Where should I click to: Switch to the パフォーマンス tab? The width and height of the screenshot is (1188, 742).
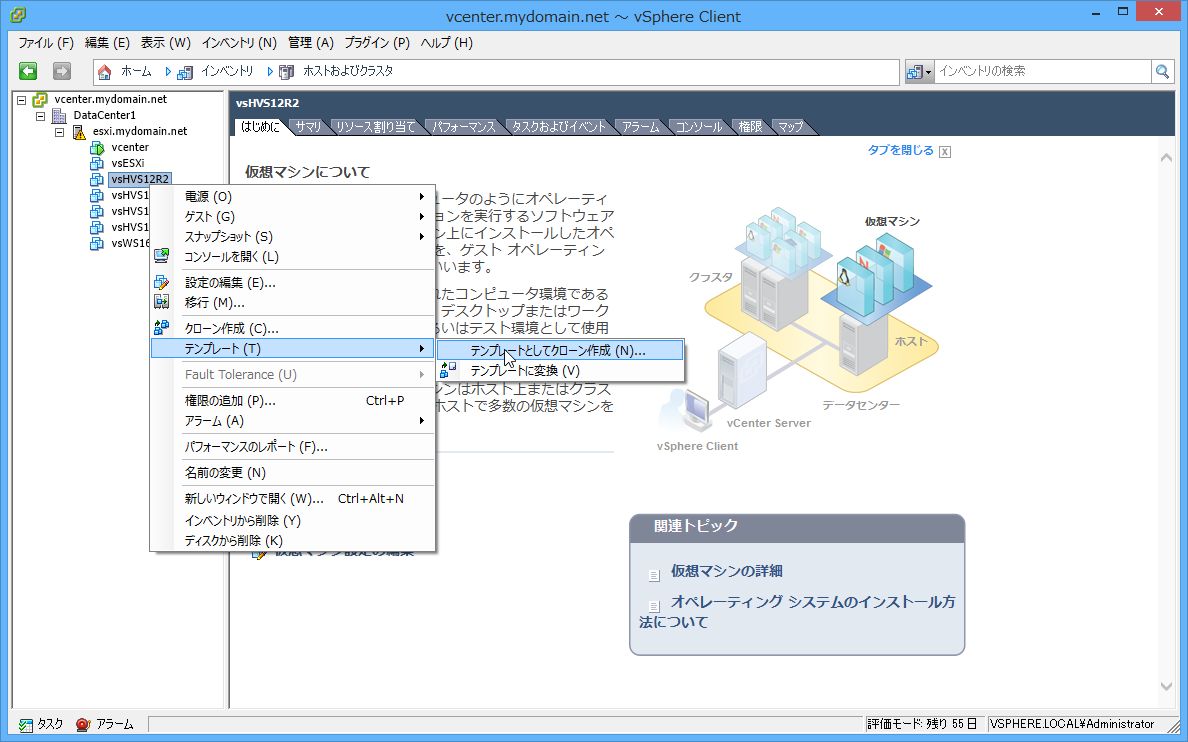tap(463, 127)
